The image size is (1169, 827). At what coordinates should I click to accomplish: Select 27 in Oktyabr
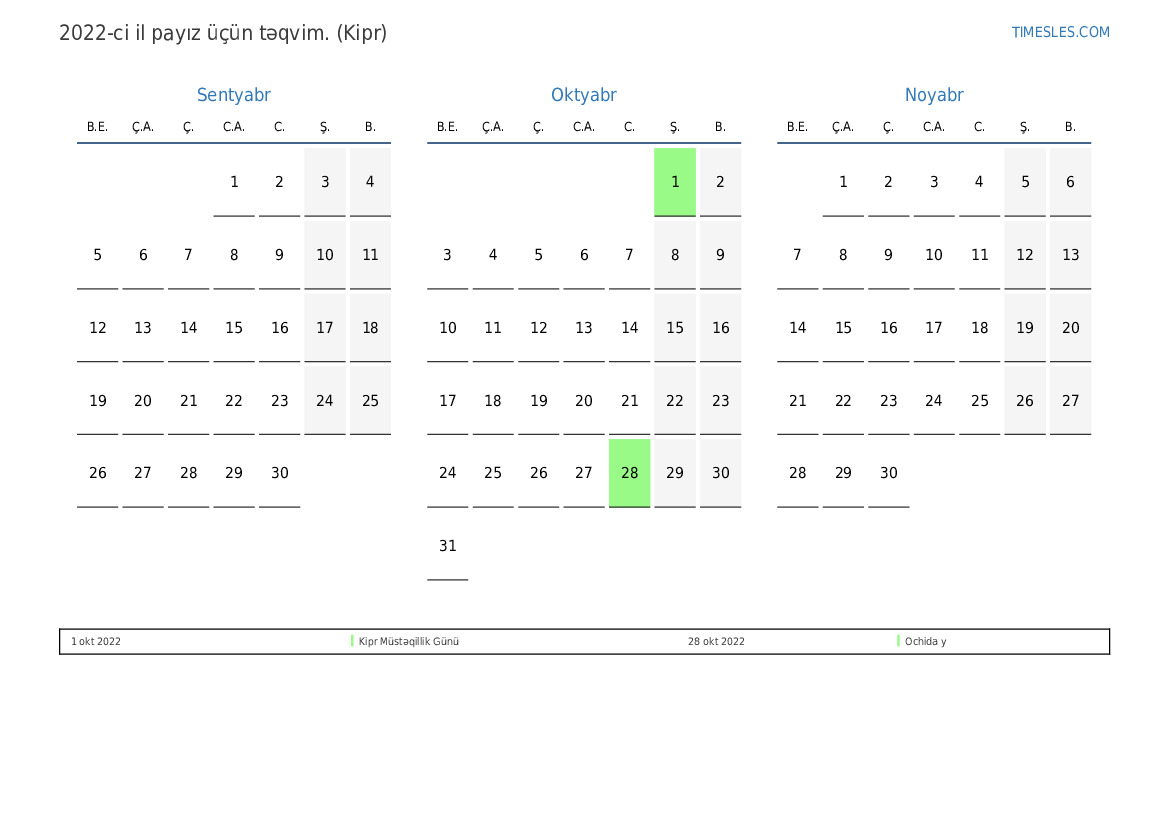[x=584, y=473]
